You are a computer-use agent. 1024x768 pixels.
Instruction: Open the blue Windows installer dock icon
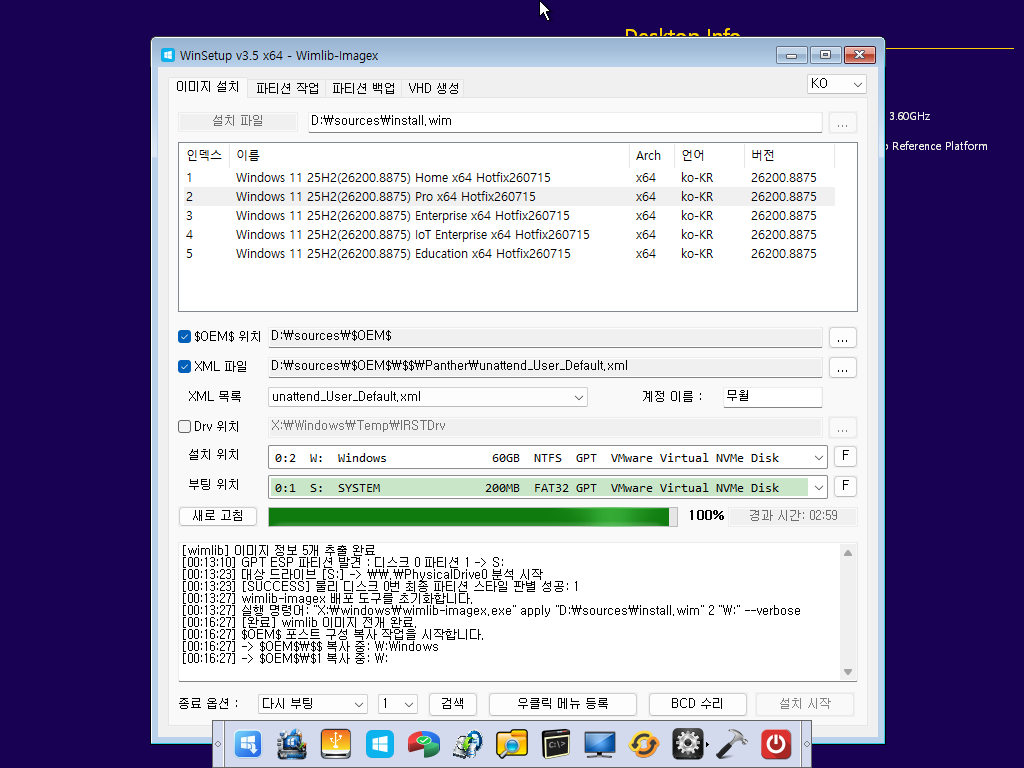[x=248, y=744]
